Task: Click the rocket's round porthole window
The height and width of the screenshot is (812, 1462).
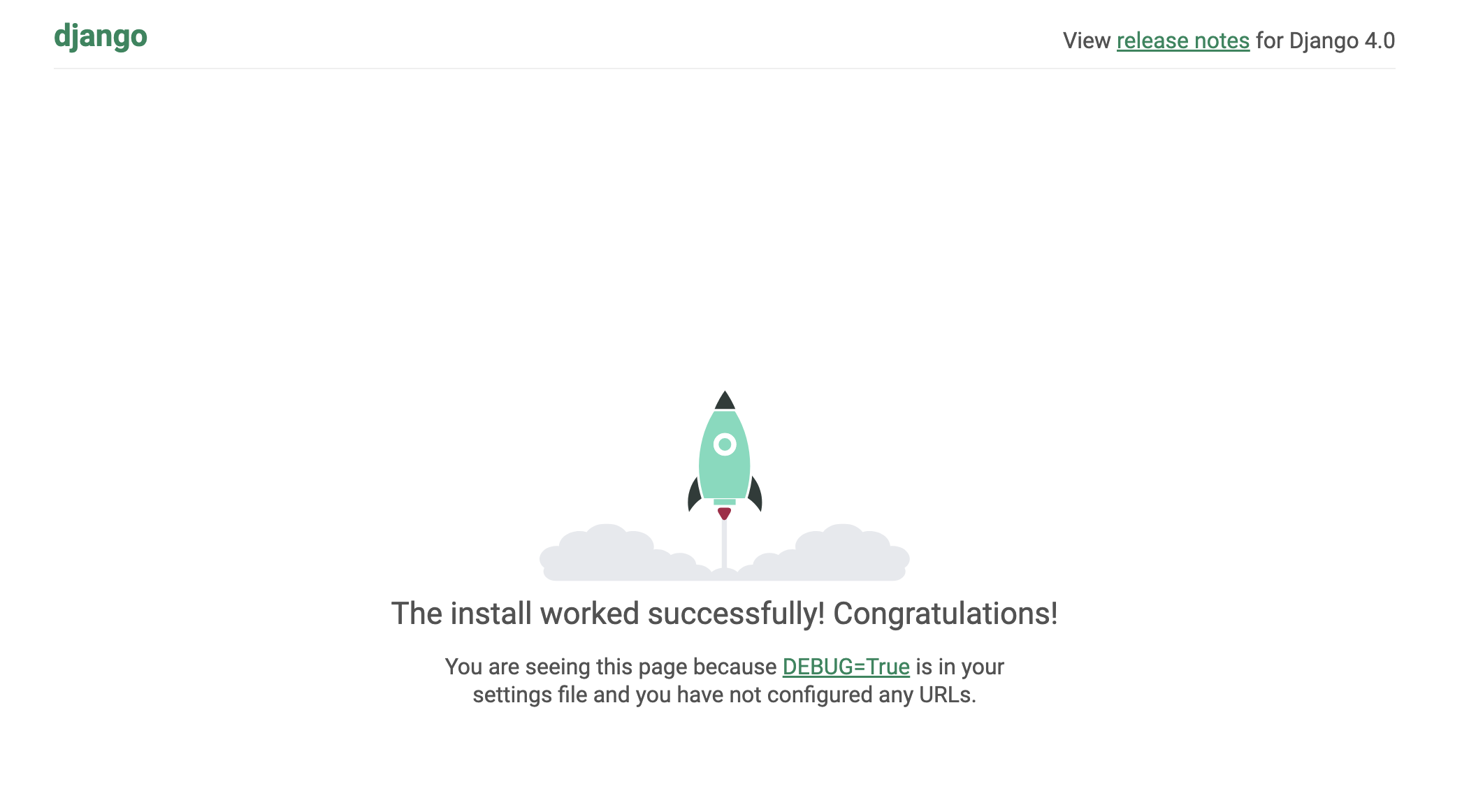Action: tap(725, 444)
